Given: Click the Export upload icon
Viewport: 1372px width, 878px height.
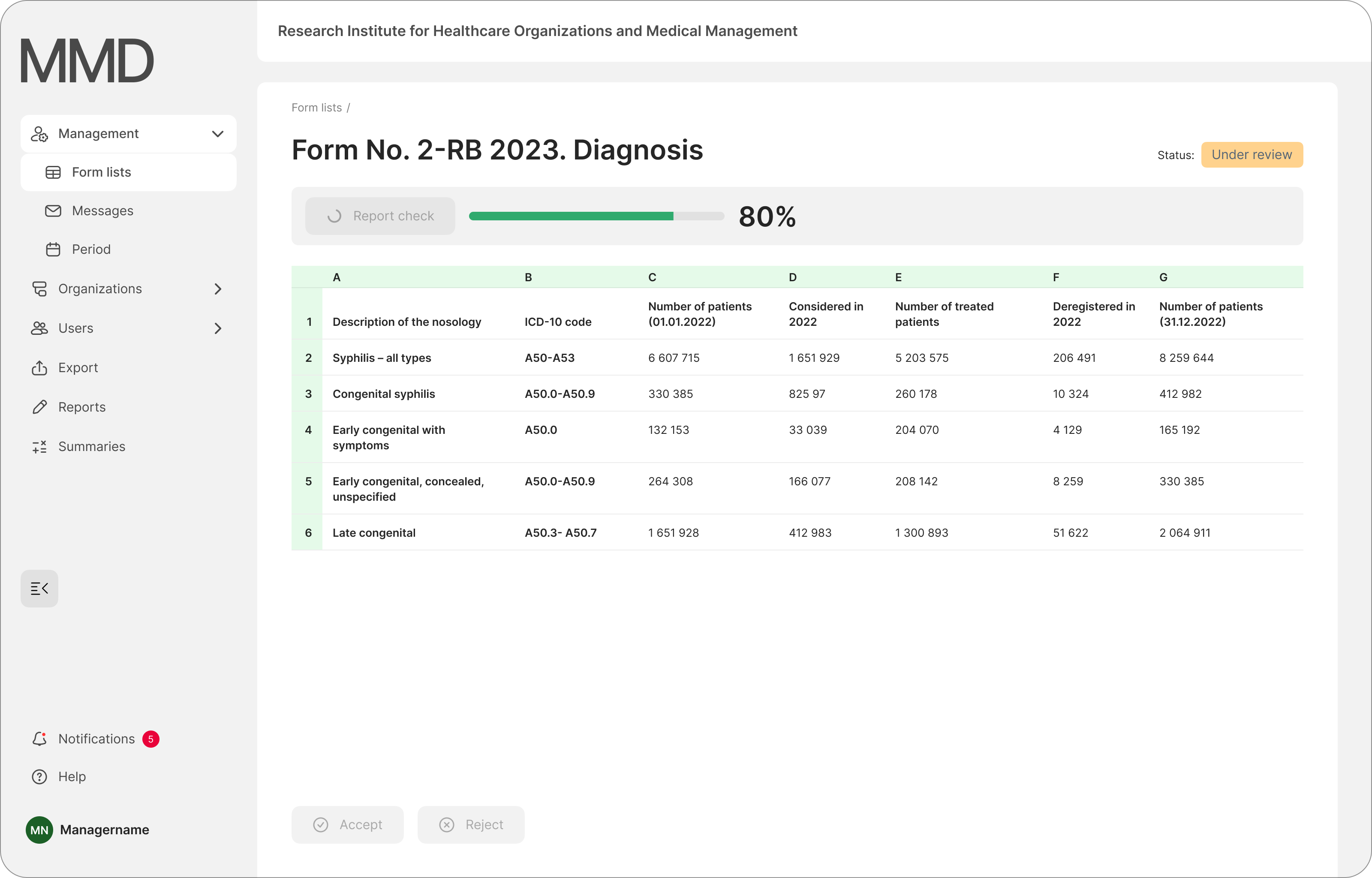Looking at the screenshot, I should click(x=39, y=368).
